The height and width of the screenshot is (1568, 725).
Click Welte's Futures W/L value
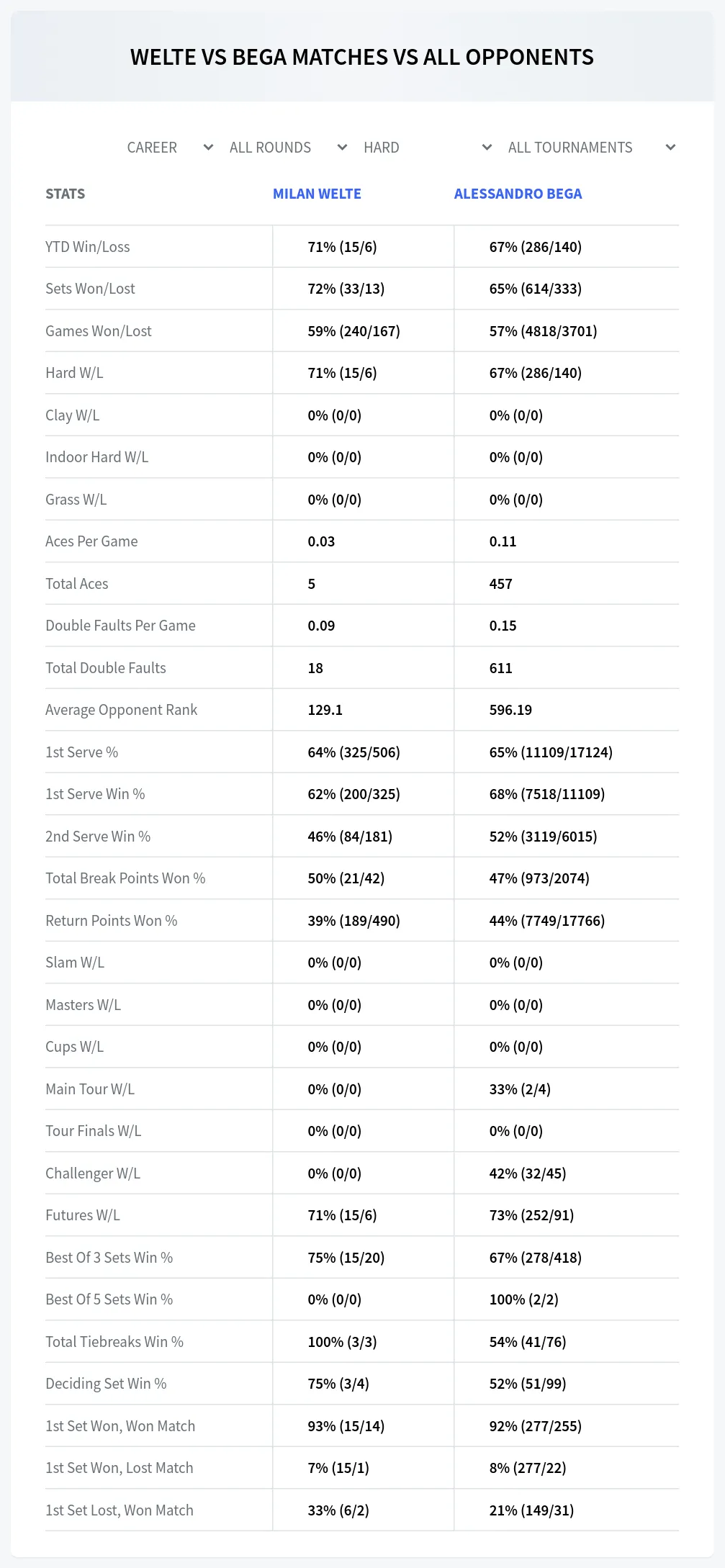pyautogui.click(x=342, y=1215)
